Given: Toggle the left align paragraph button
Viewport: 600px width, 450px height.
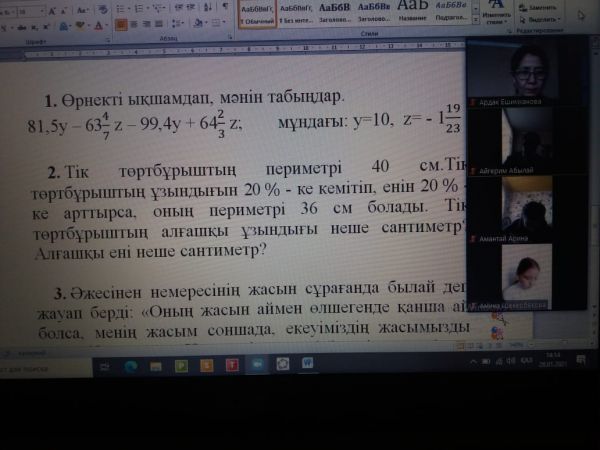Looking at the screenshot, I should (x=119, y=23).
